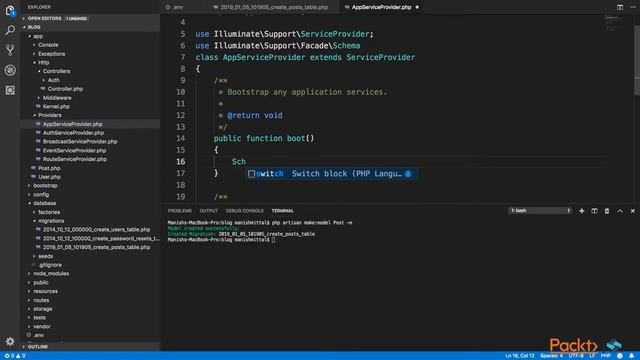Viewport: 640px width, 360px height.
Task: Accept the switch block suggestion
Action: [331, 174]
